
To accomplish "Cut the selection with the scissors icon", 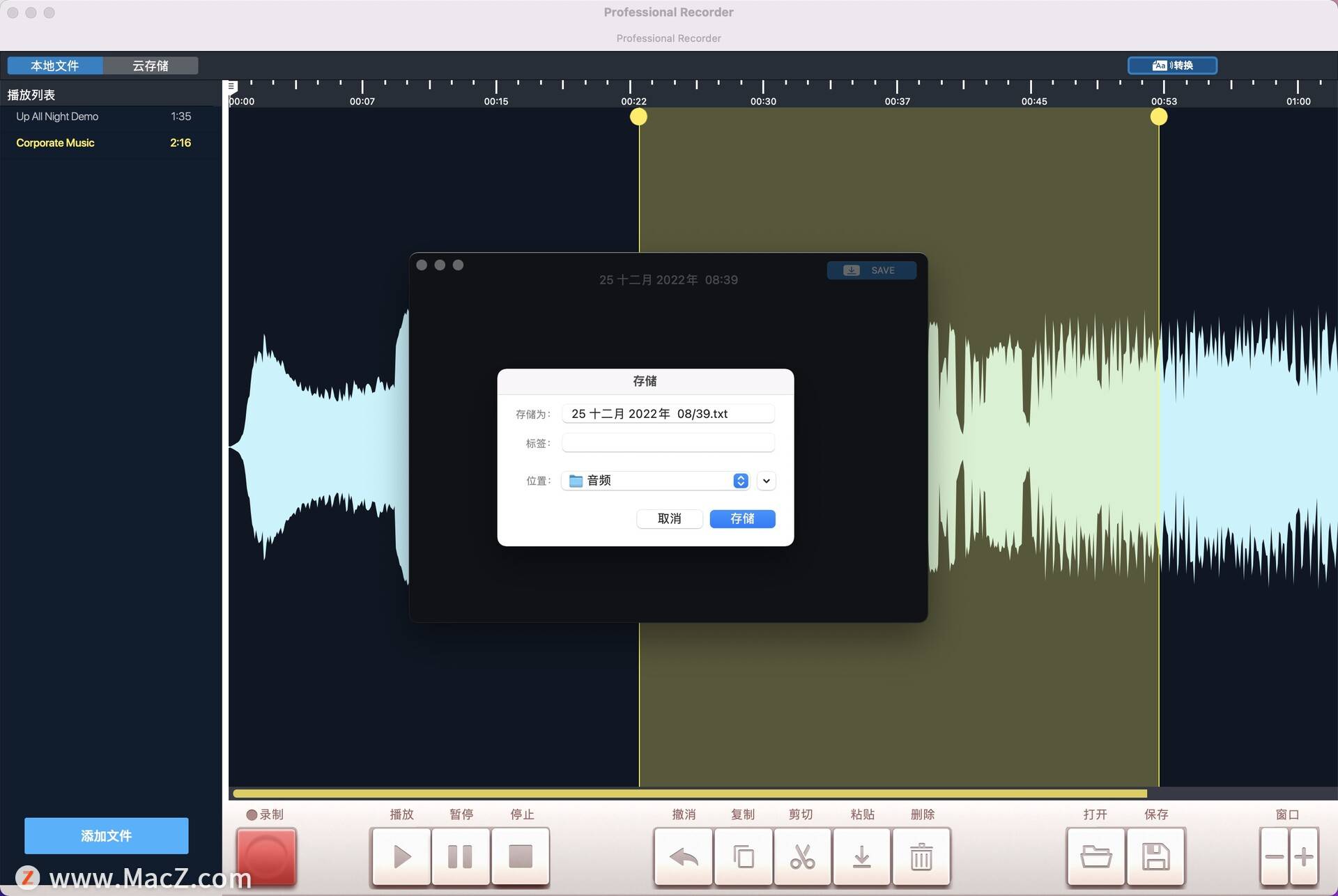I will (802, 856).
